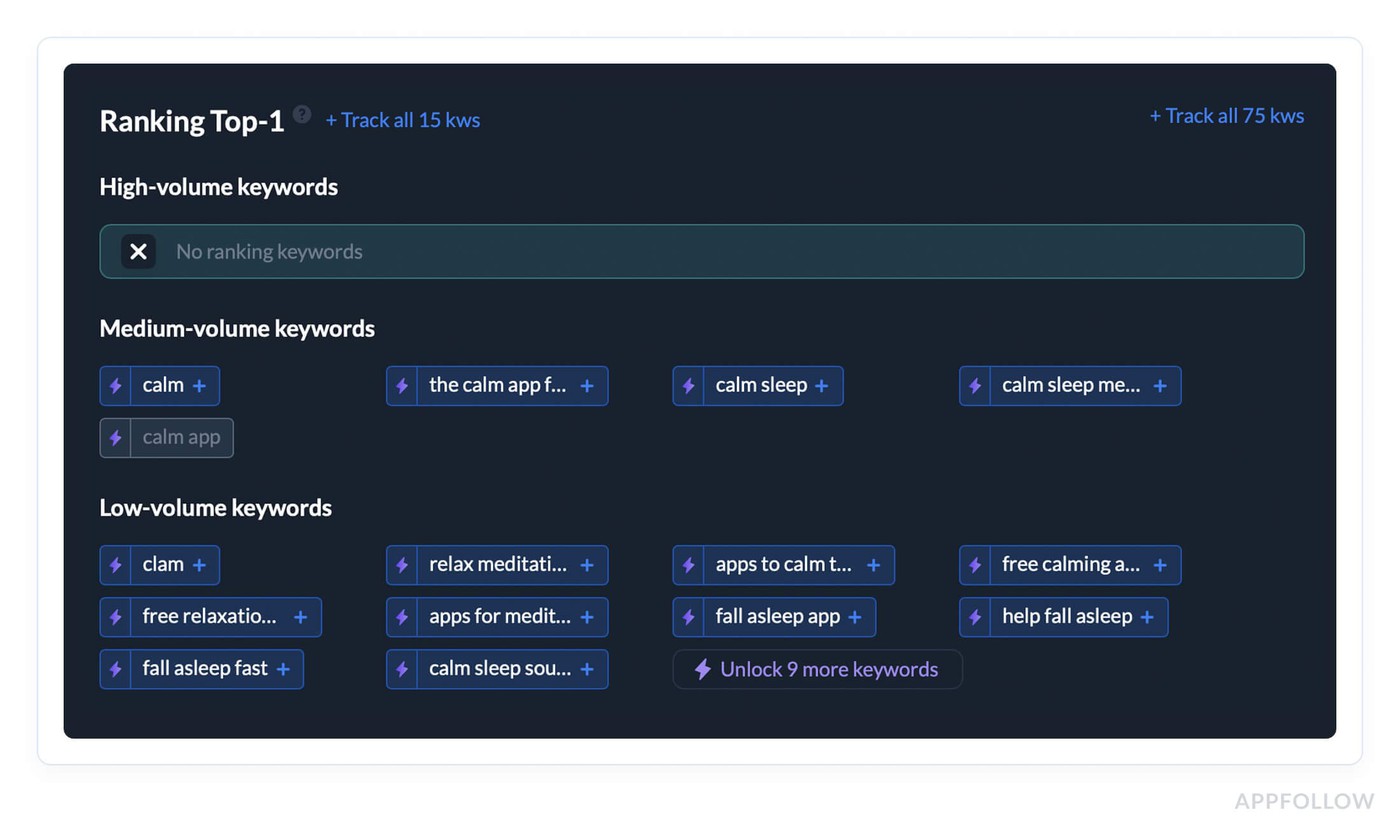Click the Track all 75 kws link

[1227, 116]
